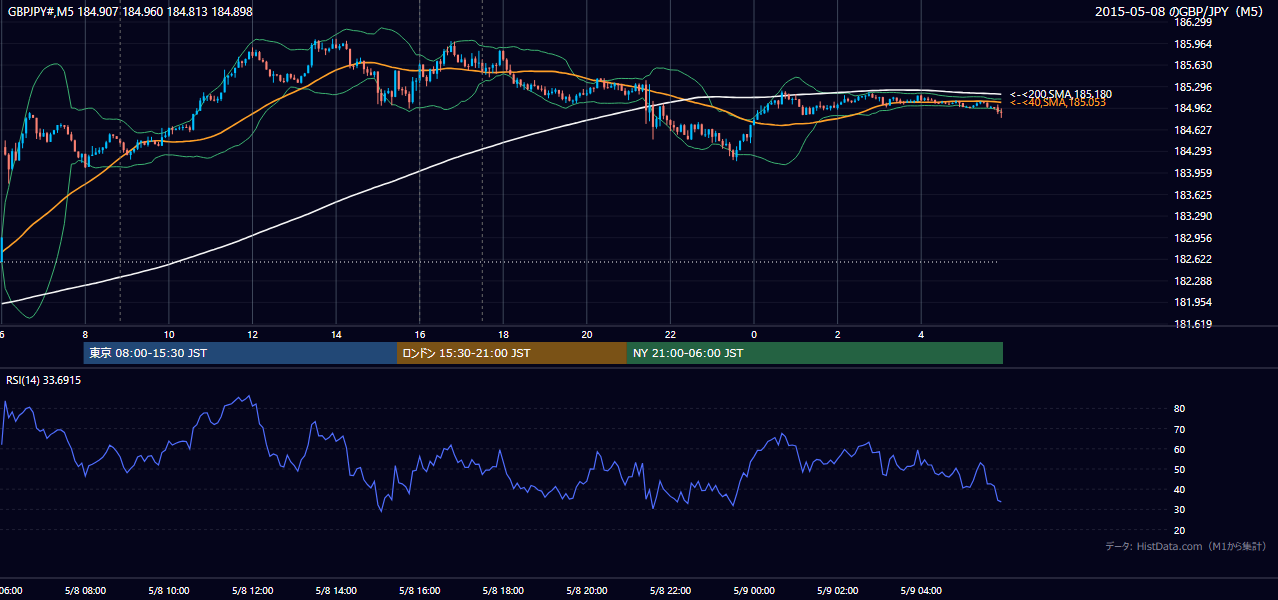Viewport: 1278px width, 600px height.
Task: Click price axis value 181.619
Action: point(1194,324)
